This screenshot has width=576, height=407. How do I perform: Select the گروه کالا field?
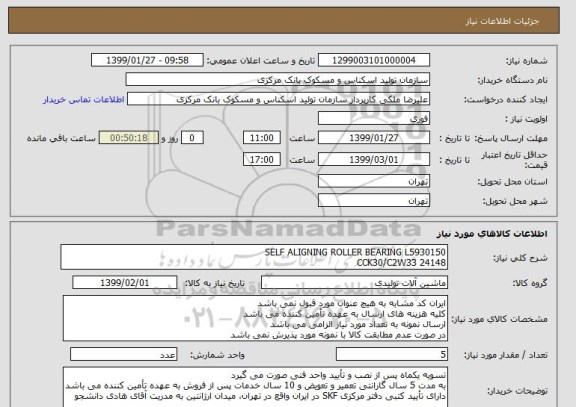354,283
